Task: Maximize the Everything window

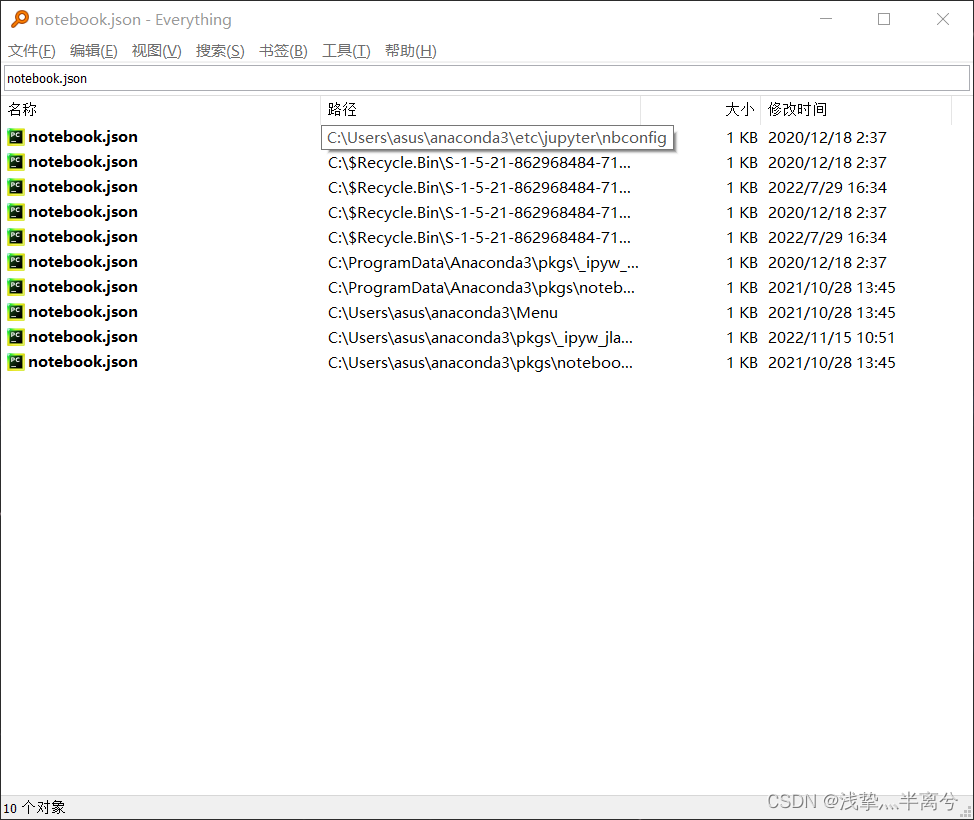Action: click(884, 19)
